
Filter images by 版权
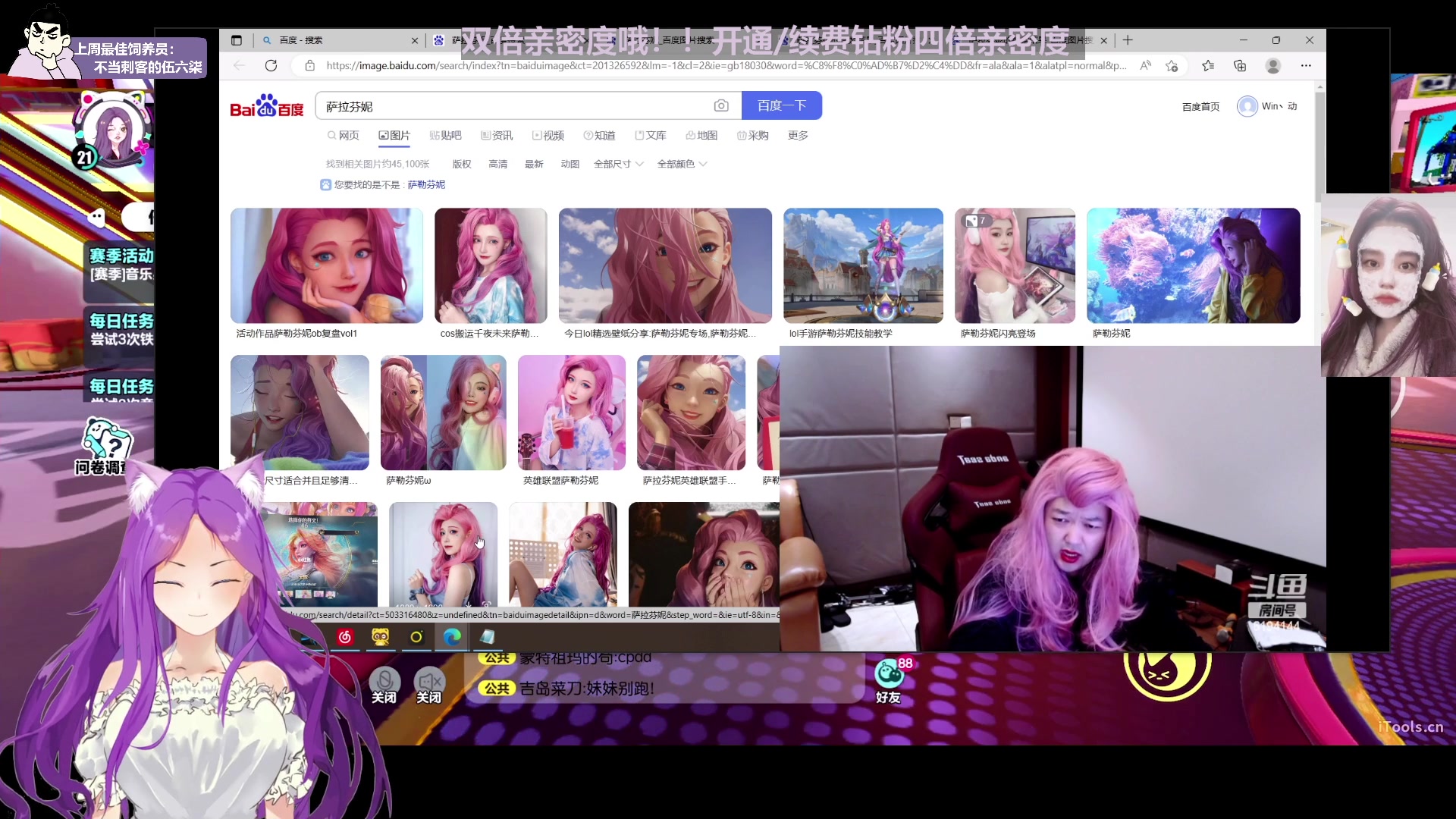(x=462, y=164)
